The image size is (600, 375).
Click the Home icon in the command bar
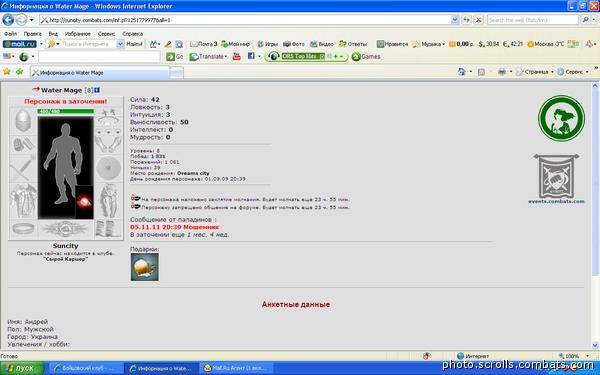pyautogui.click(x=461, y=72)
